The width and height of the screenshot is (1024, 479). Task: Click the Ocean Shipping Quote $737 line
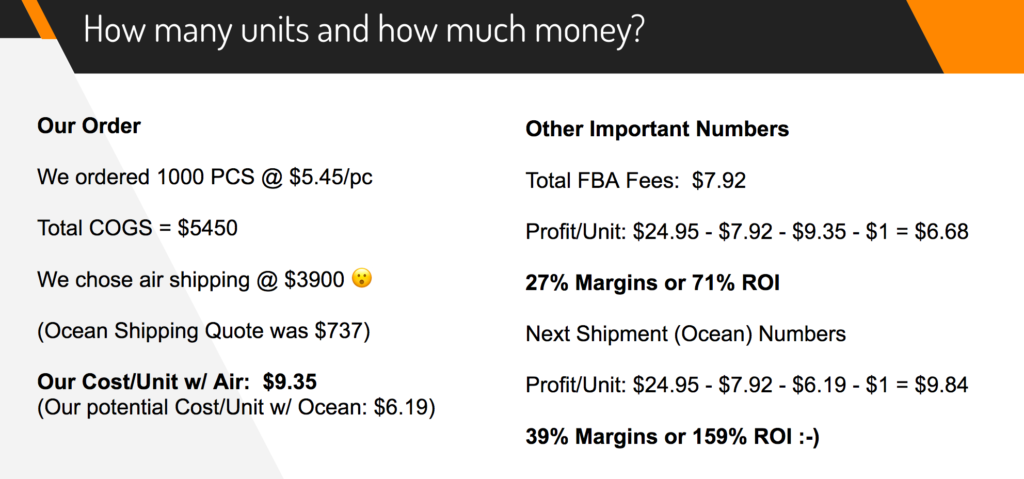point(204,330)
